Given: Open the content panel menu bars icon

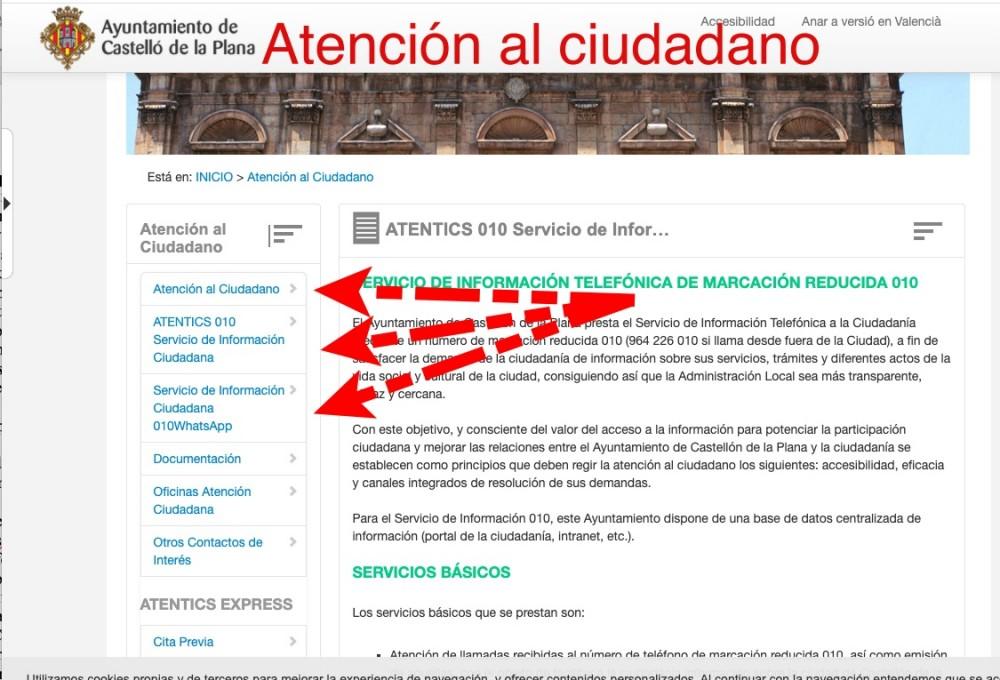Looking at the screenshot, I should coord(927,231).
